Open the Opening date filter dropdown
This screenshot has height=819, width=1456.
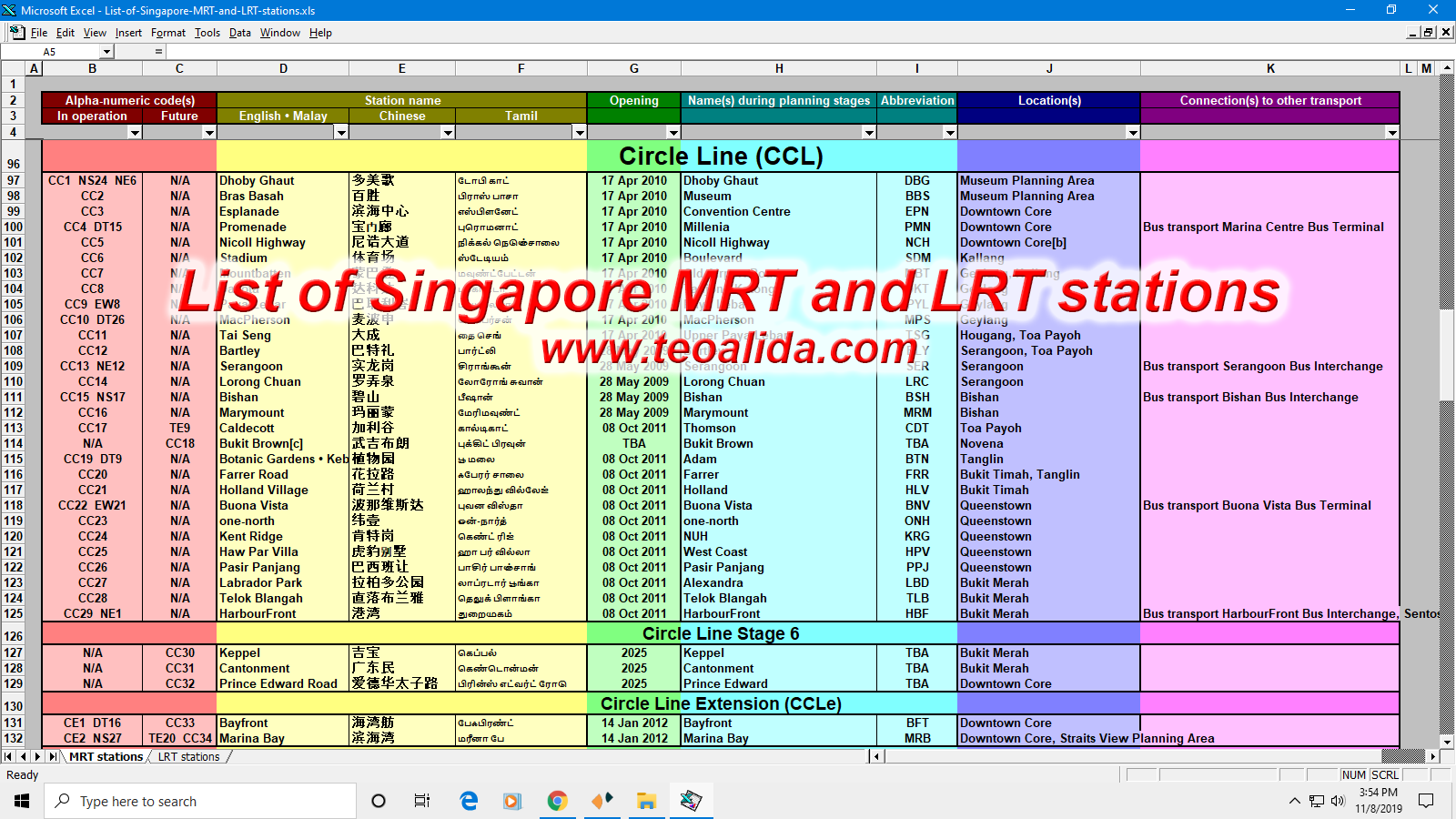tap(673, 133)
